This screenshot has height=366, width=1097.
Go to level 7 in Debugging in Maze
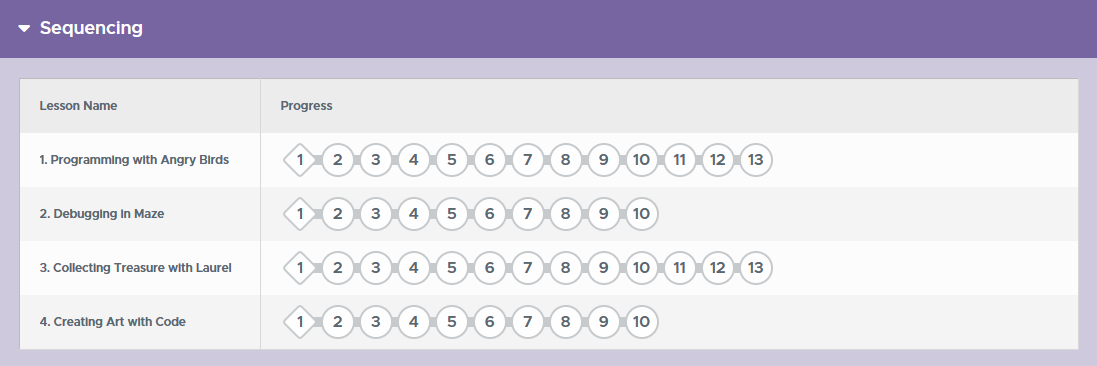click(527, 213)
